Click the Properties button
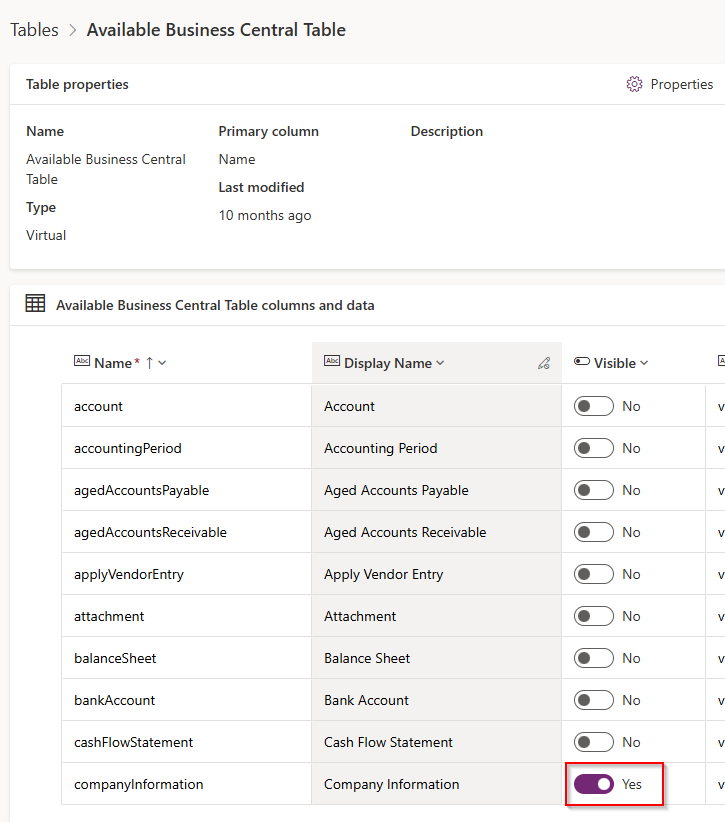This screenshot has width=725, height=822. click(669, 84)
